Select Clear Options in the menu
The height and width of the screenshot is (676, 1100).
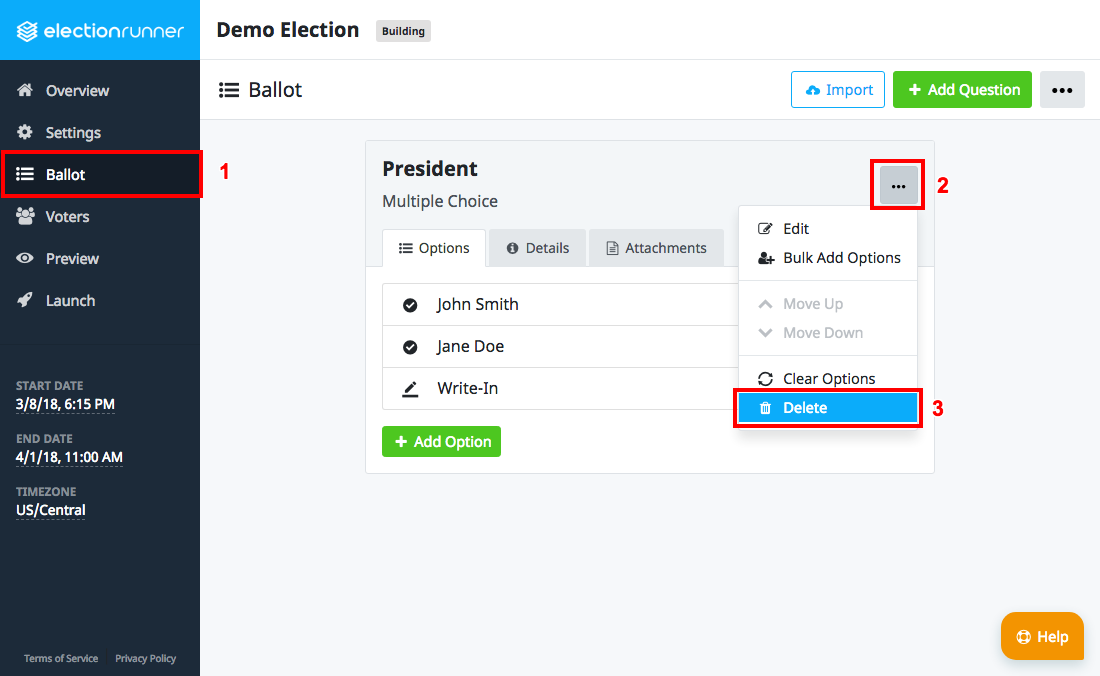(x=828, y=379)
